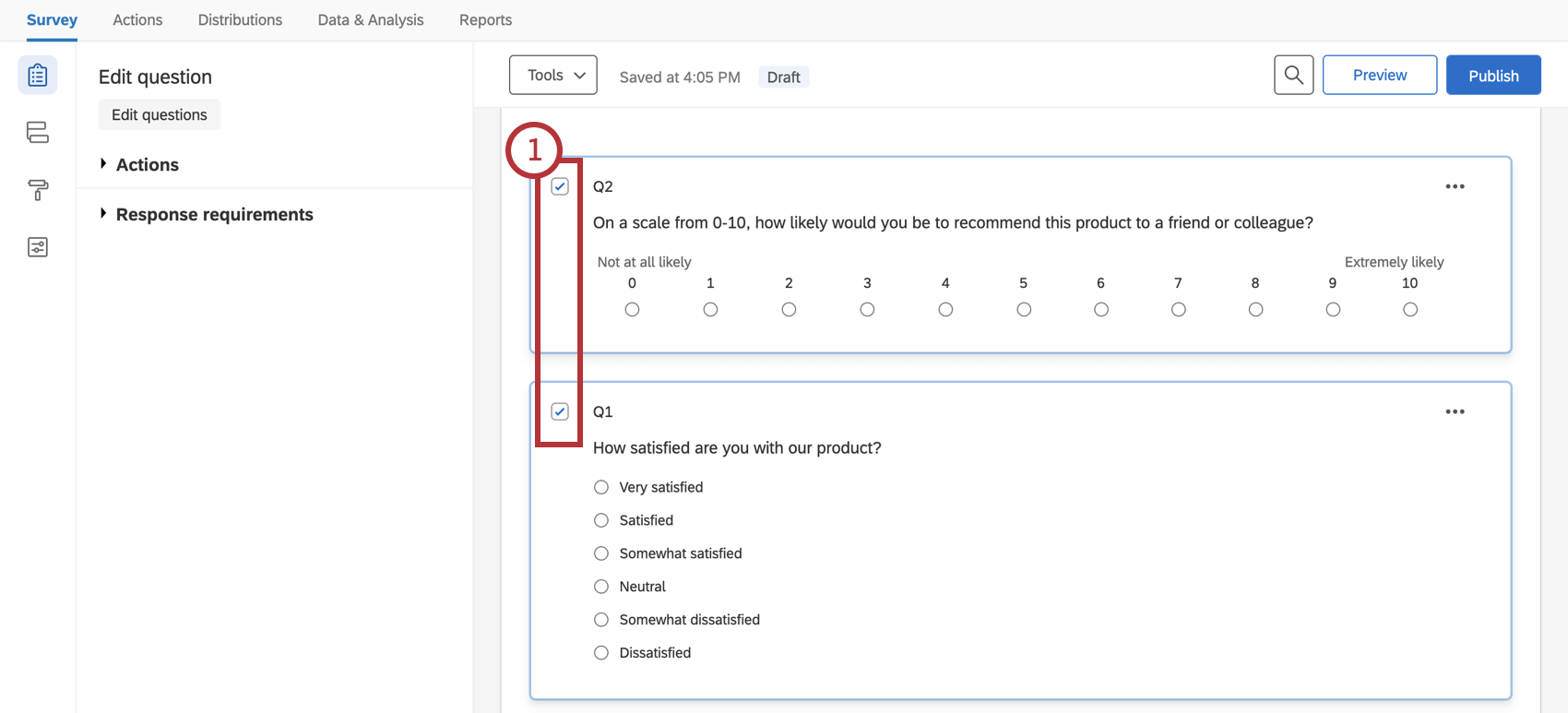Open the Survey flow sidebar icon
This screenshot has width=1568, height=713.
coord(38,133)
